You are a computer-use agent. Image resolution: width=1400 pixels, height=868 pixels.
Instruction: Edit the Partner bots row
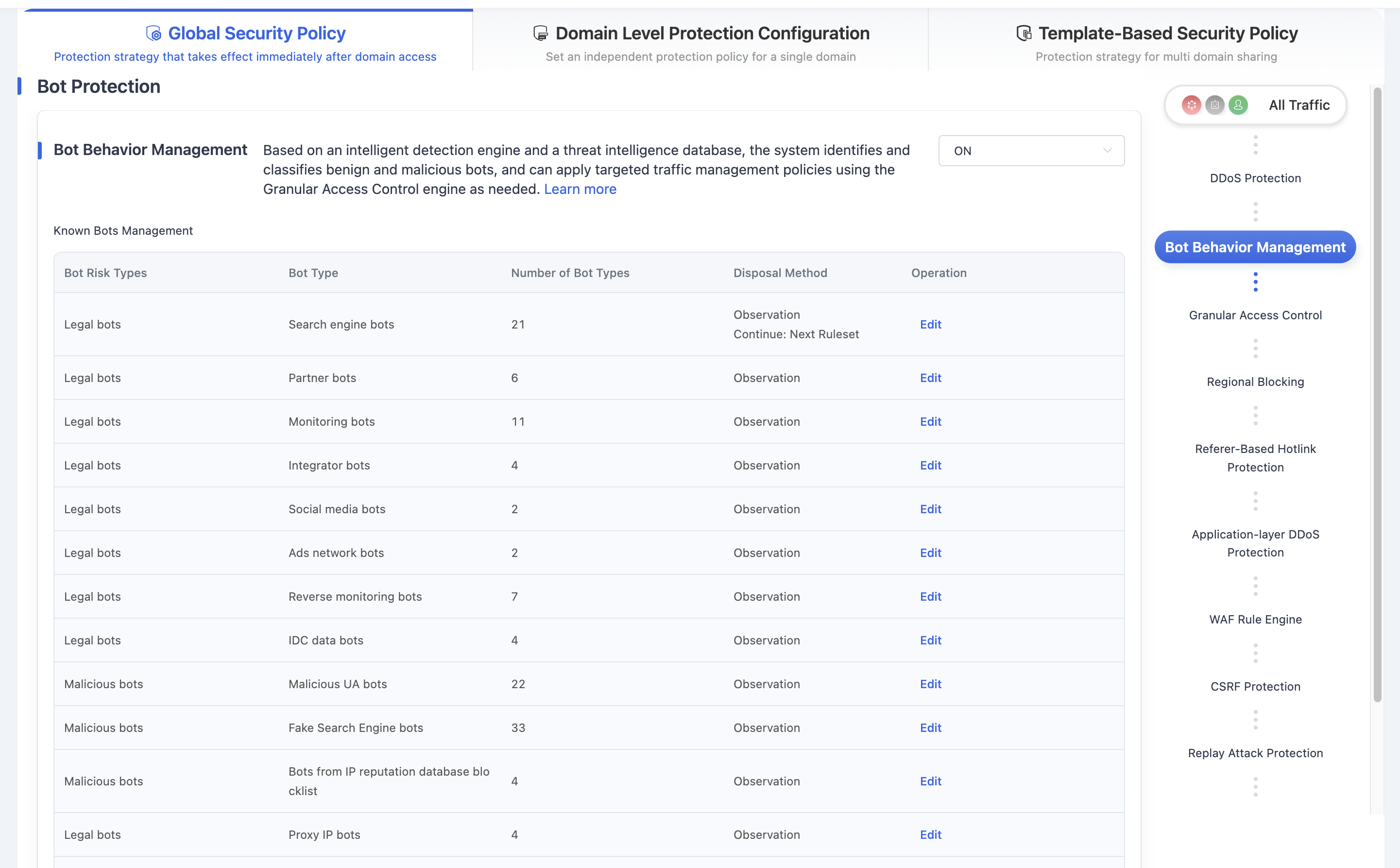click(x=931, y=378)
